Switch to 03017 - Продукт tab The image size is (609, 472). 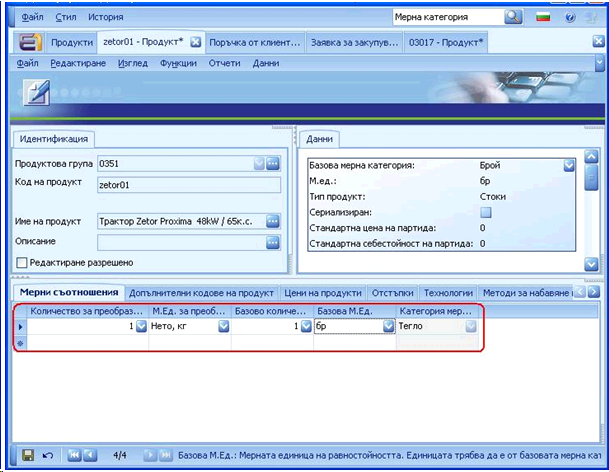[445, 42]
